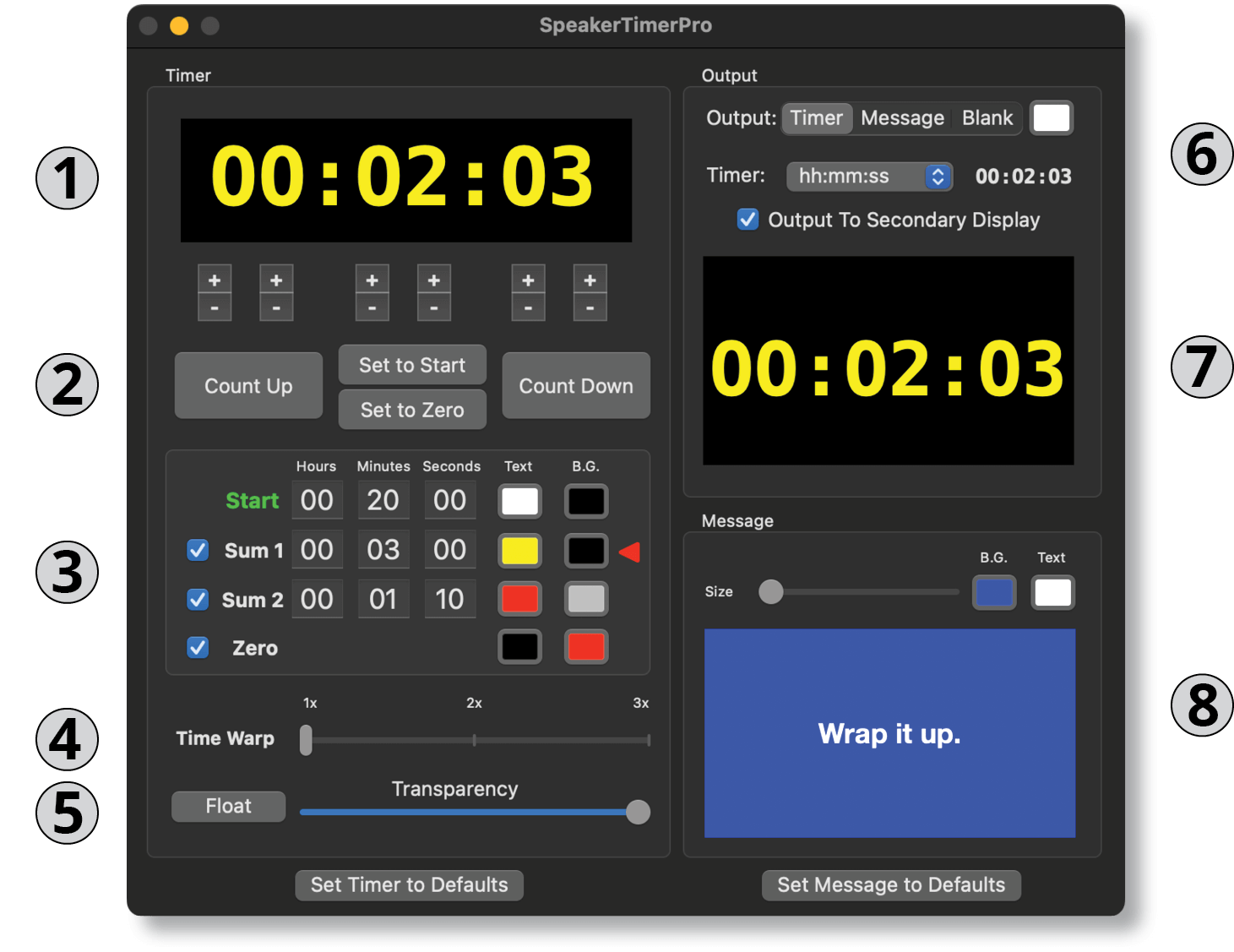This screenshot has width=1234, height=952.
Task: Click the Sum 2 Minutes field showing 01
Action: coord(383,599)
